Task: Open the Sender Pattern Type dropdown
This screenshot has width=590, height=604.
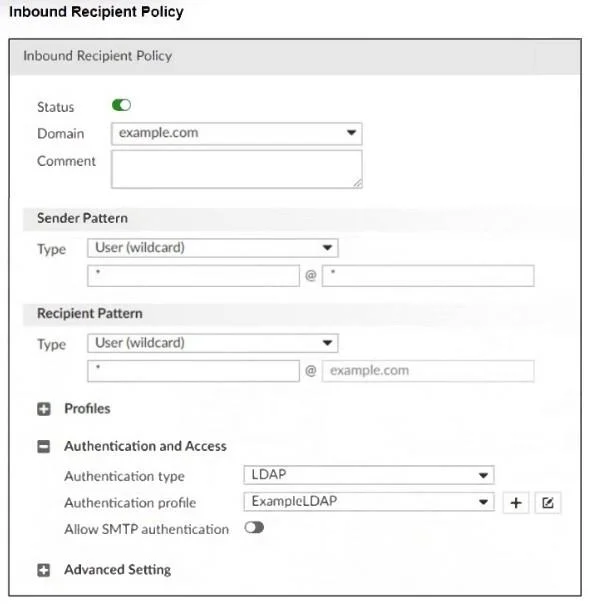Action: point(213,248)
